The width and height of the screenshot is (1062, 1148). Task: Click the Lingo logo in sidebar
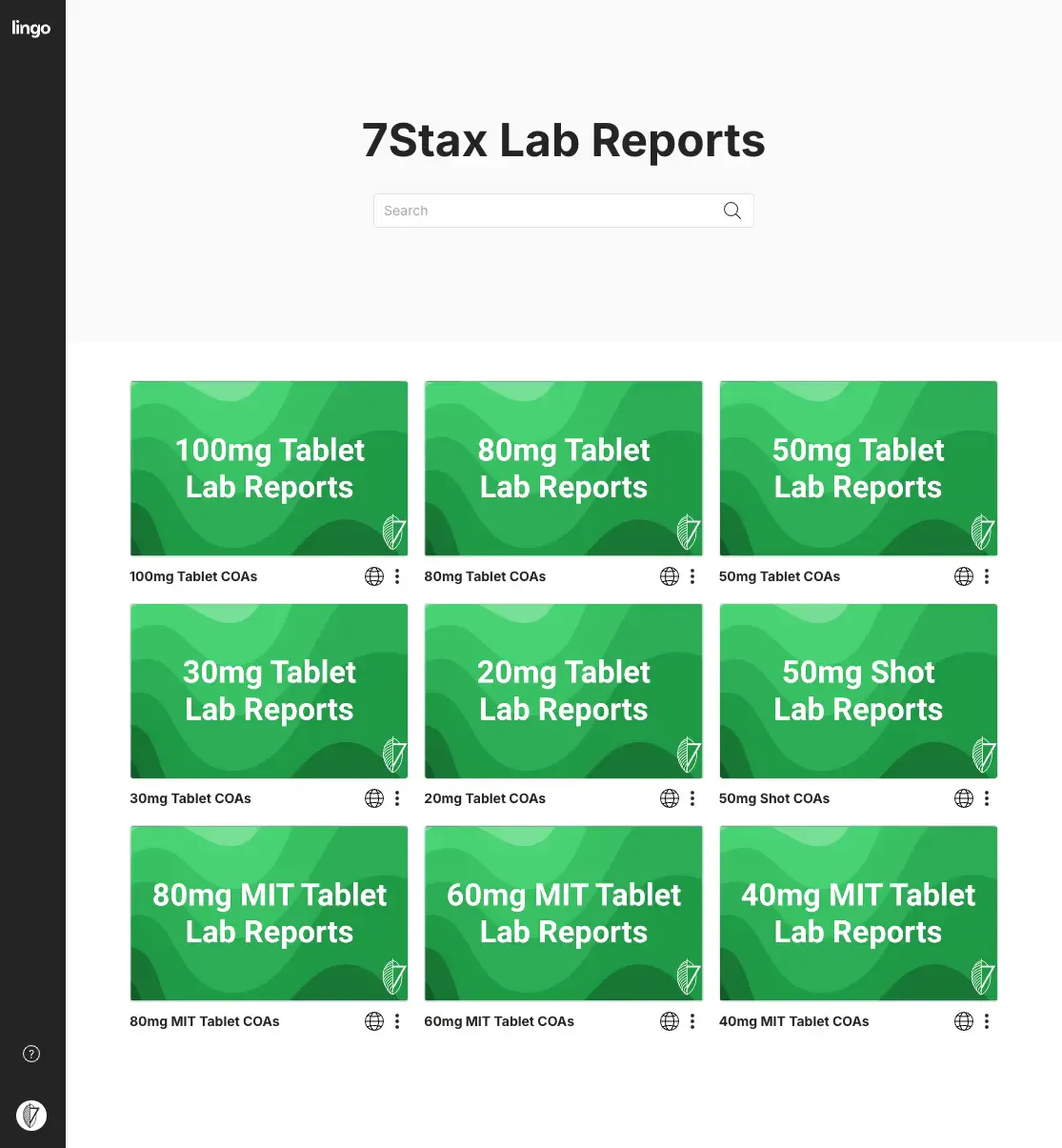pyautogui.click(x=31, y=28)
